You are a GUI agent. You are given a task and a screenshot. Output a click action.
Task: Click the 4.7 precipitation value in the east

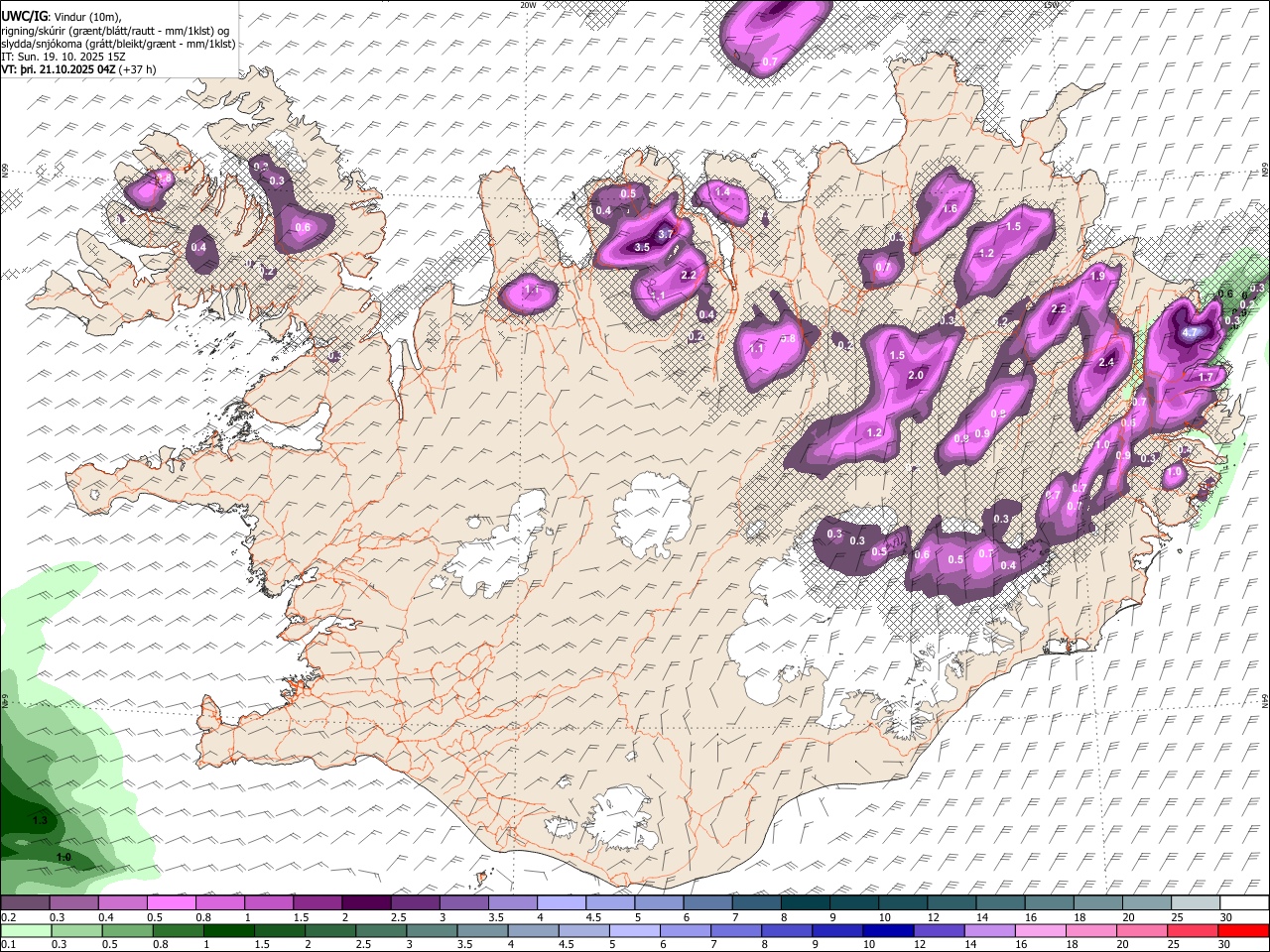click(x=1192, y=332)
